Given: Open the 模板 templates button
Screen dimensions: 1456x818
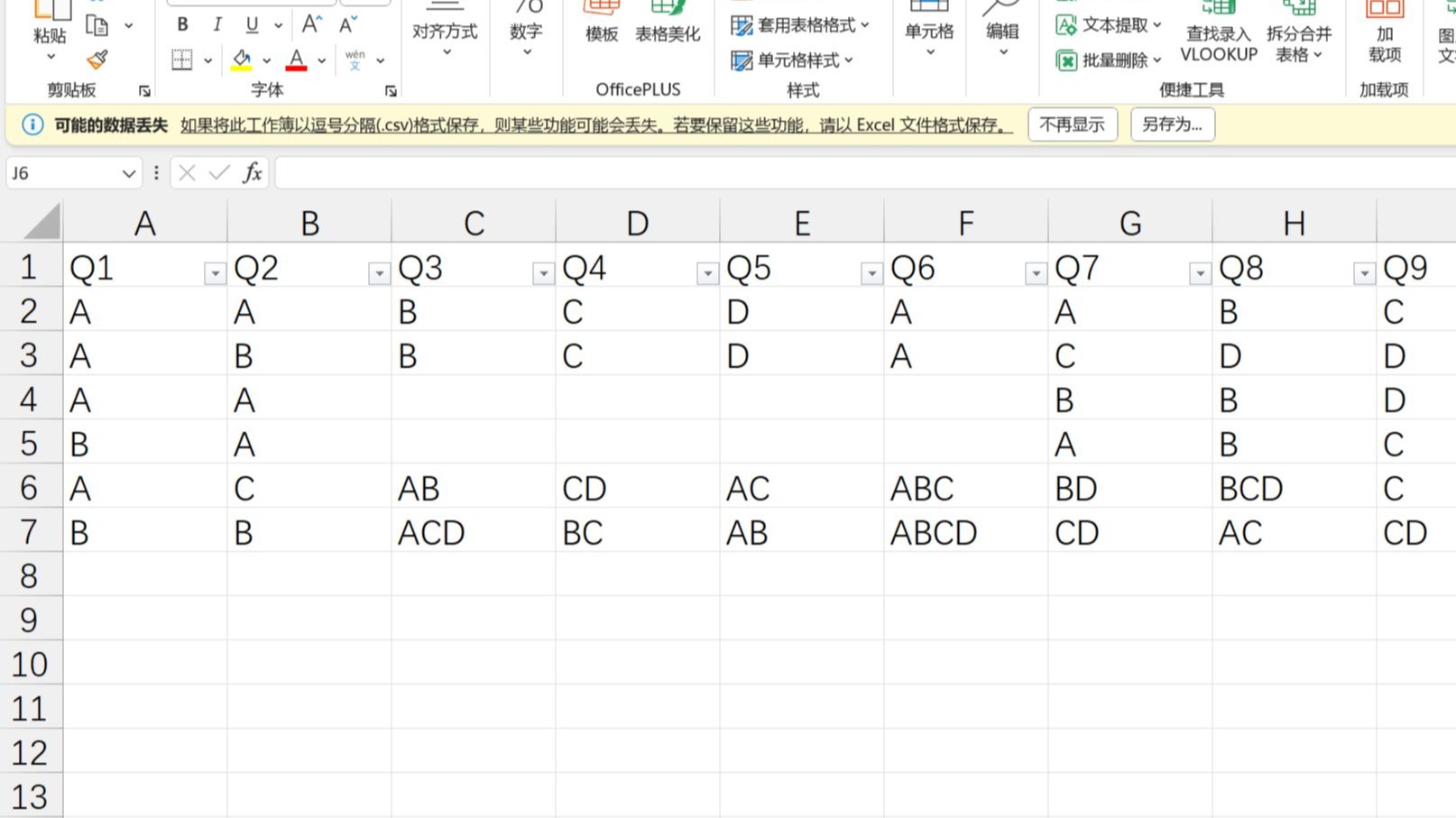Looking at the screenshot, I should click(602, 23).
